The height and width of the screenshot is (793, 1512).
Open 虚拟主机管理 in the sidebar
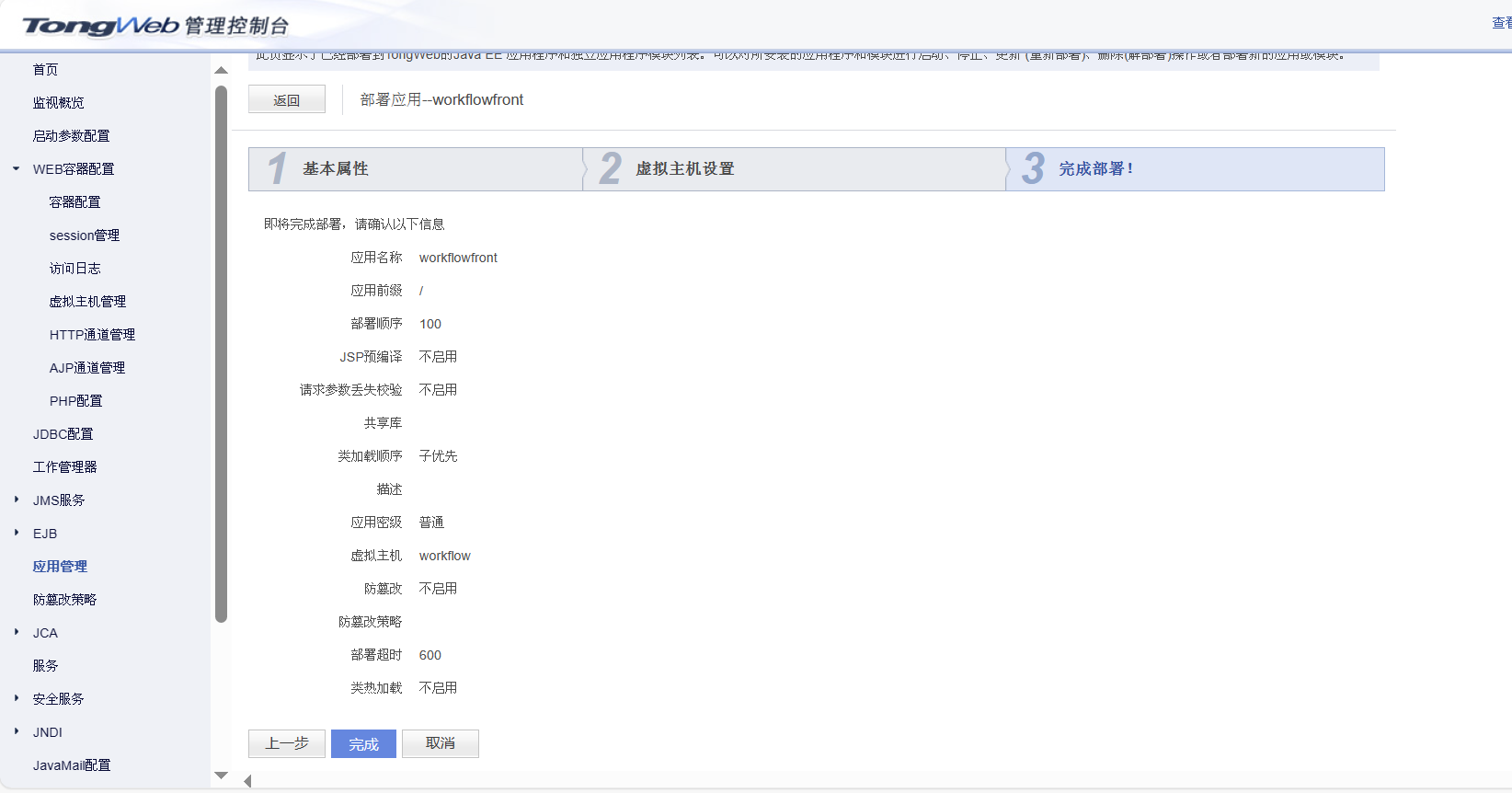[87, 302]
